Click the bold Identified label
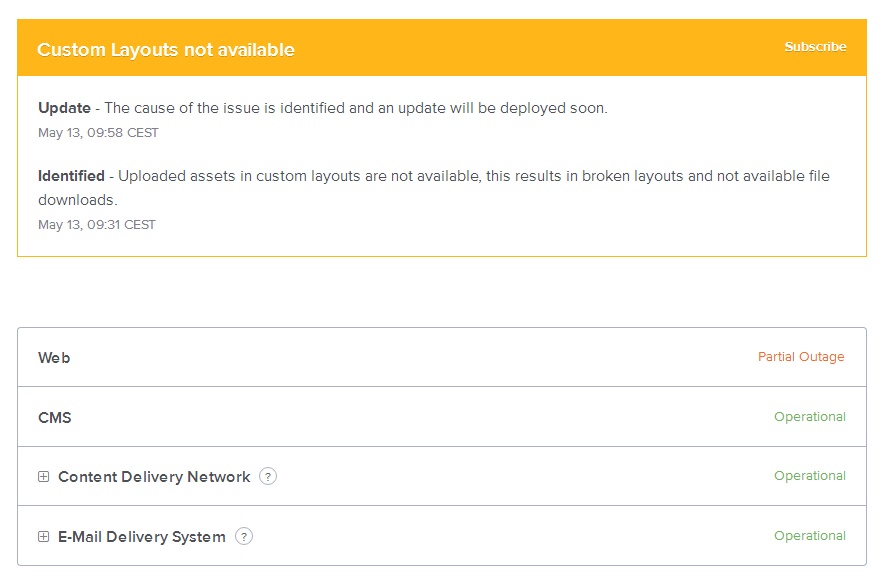Image resolution: width=893 pixels, height=584 pixels. [x=71, y=176]
